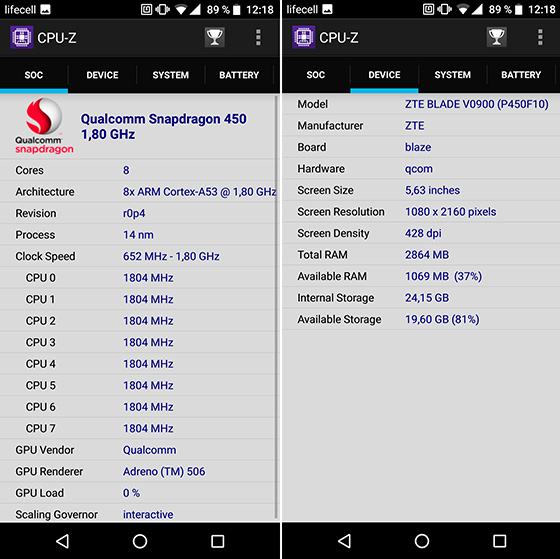This screenshot has height=559, width=560.
Task: Switch to BATTERY tab in left screen
Action: 239,75
